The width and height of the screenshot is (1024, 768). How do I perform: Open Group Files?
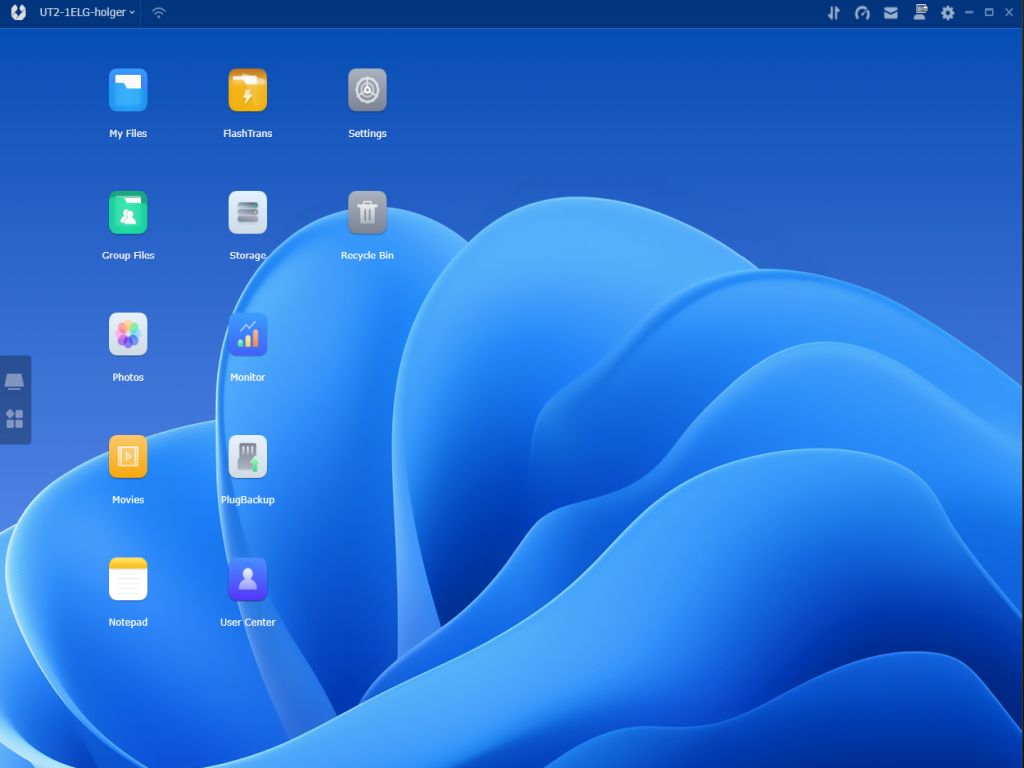[128, 212]
